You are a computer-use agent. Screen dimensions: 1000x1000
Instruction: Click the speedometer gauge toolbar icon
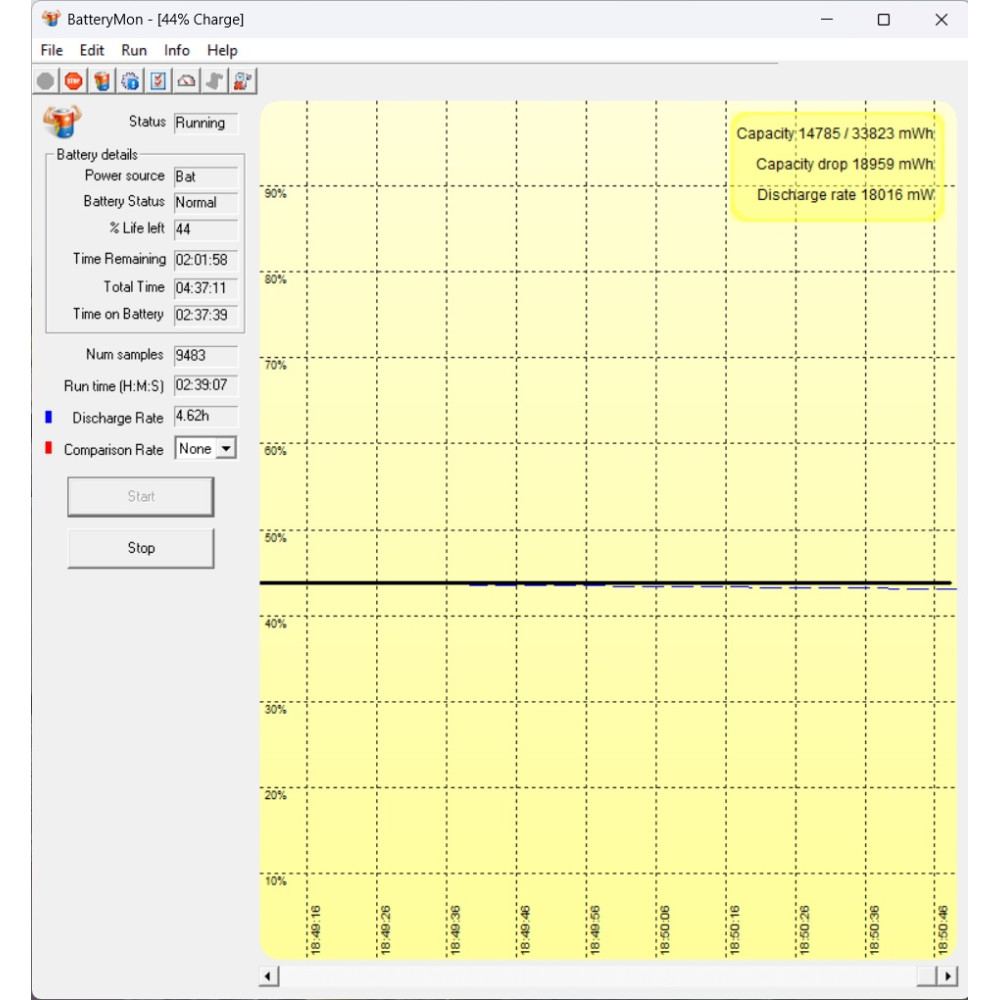pos(186,81)
